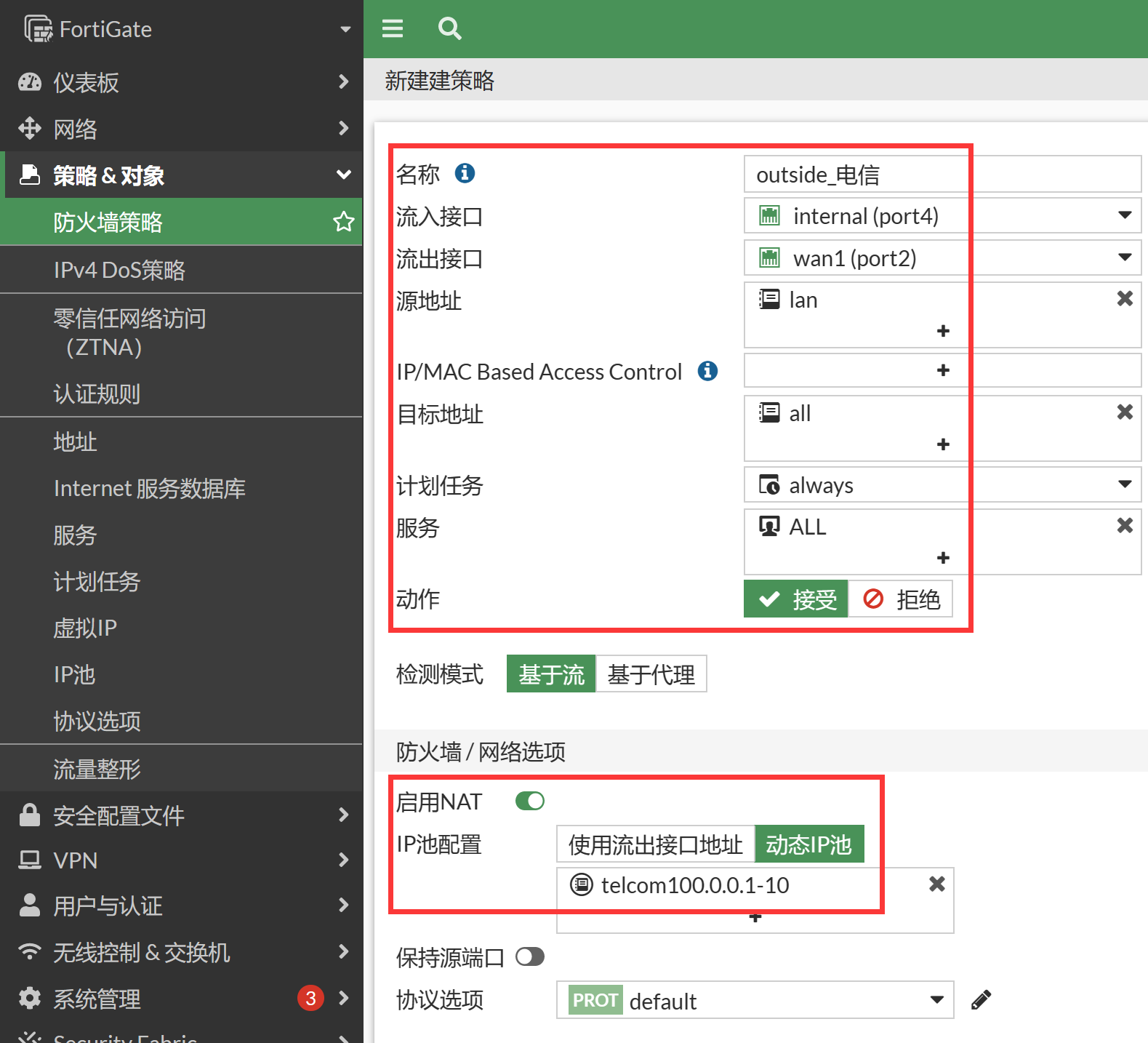
Task: Choose the 拒绝 action button
Action: pyautogui.click(x=901, y=599)
